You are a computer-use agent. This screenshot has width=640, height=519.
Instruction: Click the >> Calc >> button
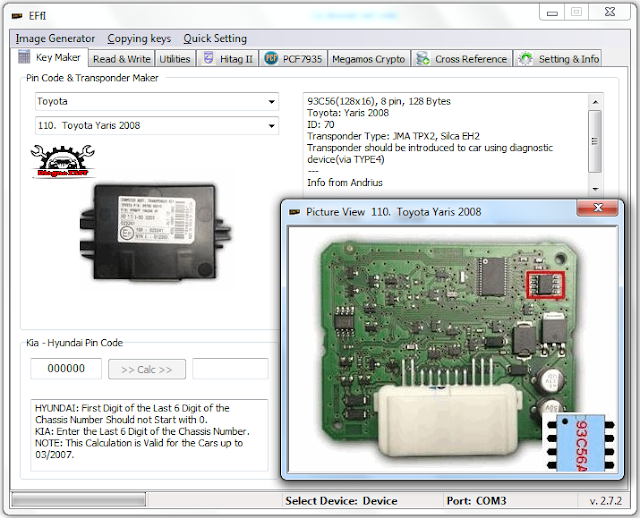pyautogui.click(x=147, y=369)
